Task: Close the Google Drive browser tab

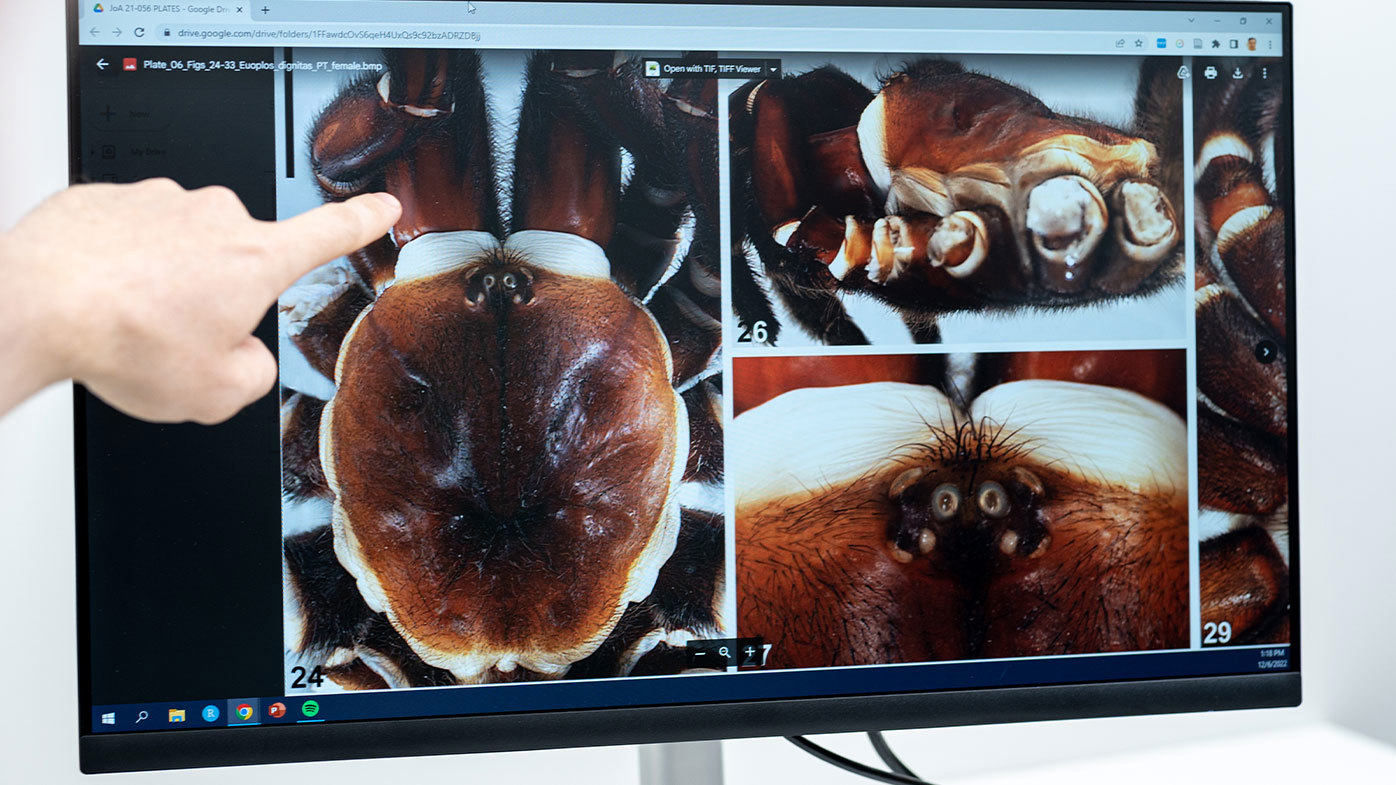Action: [239, 9]
